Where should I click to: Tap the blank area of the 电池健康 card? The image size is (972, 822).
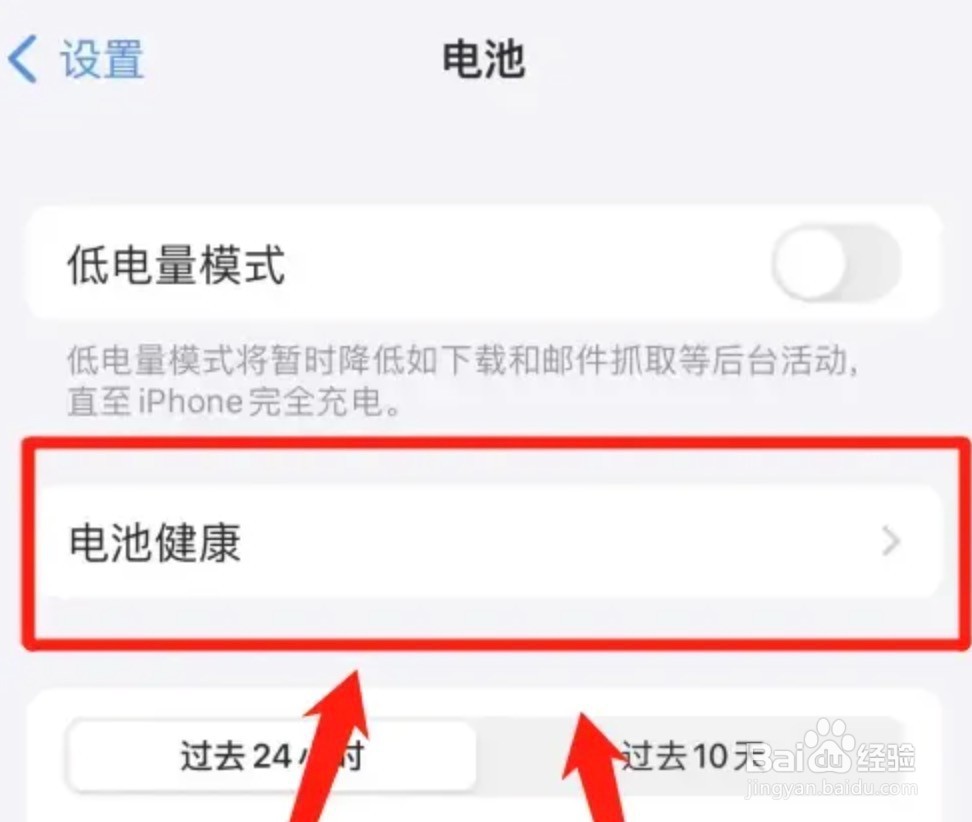point(558,541)
